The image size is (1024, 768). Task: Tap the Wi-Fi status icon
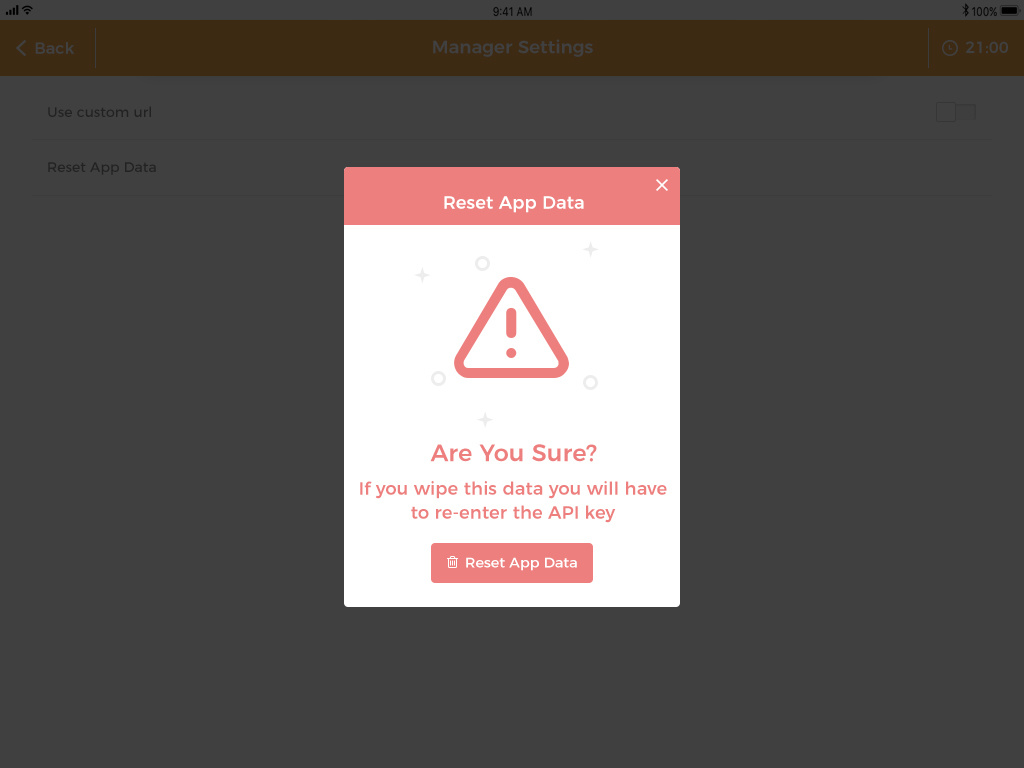27,10
